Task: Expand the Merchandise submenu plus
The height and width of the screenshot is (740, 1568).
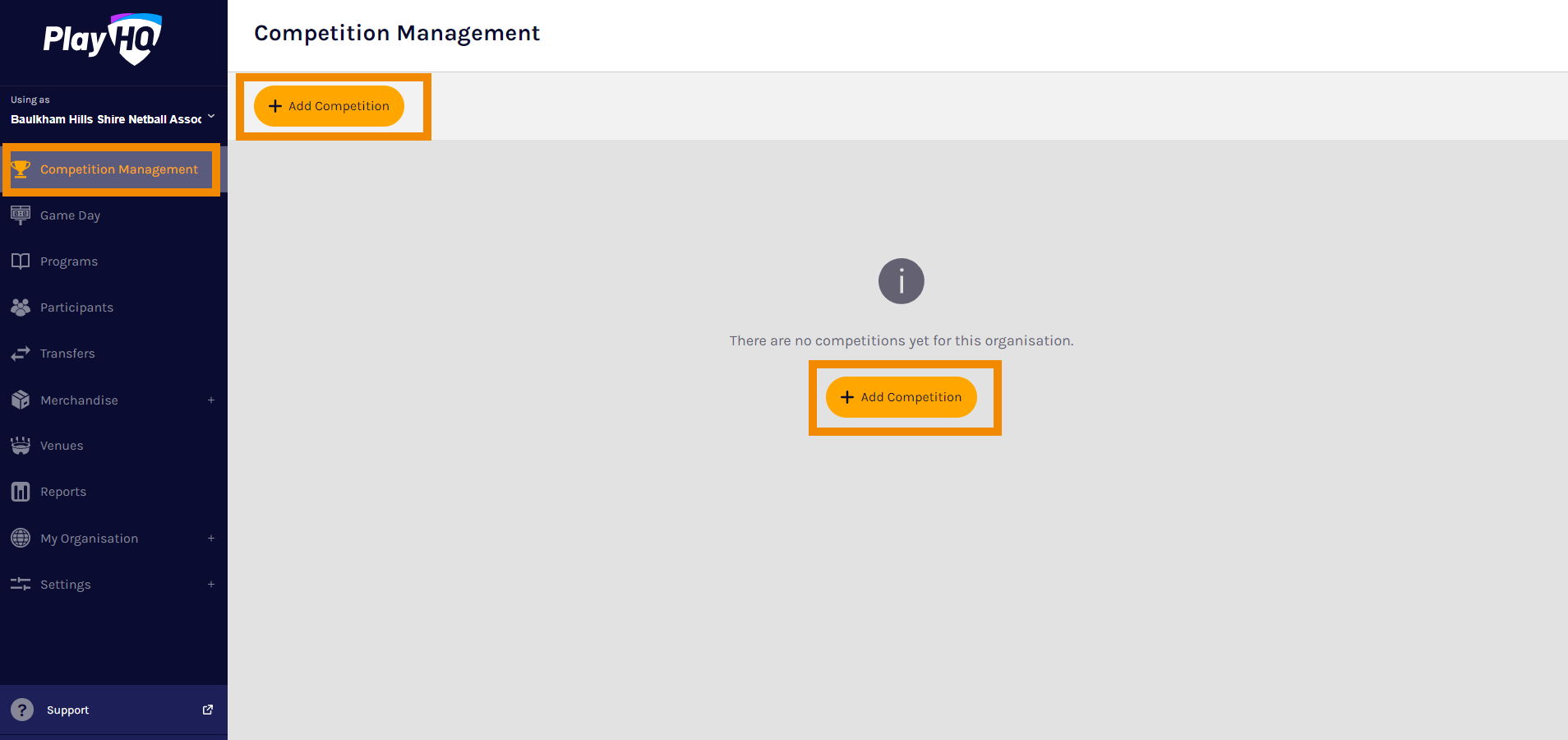Action: pyautogui.click(x=211, y=400)
